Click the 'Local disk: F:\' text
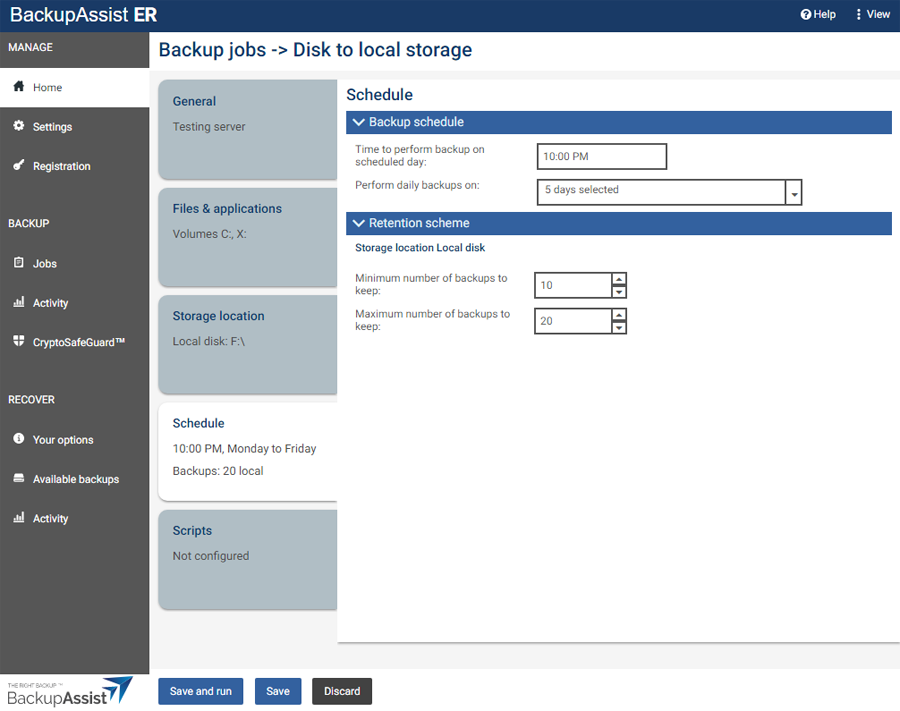This screenshot has width=900, height=711. coord(209,341)
